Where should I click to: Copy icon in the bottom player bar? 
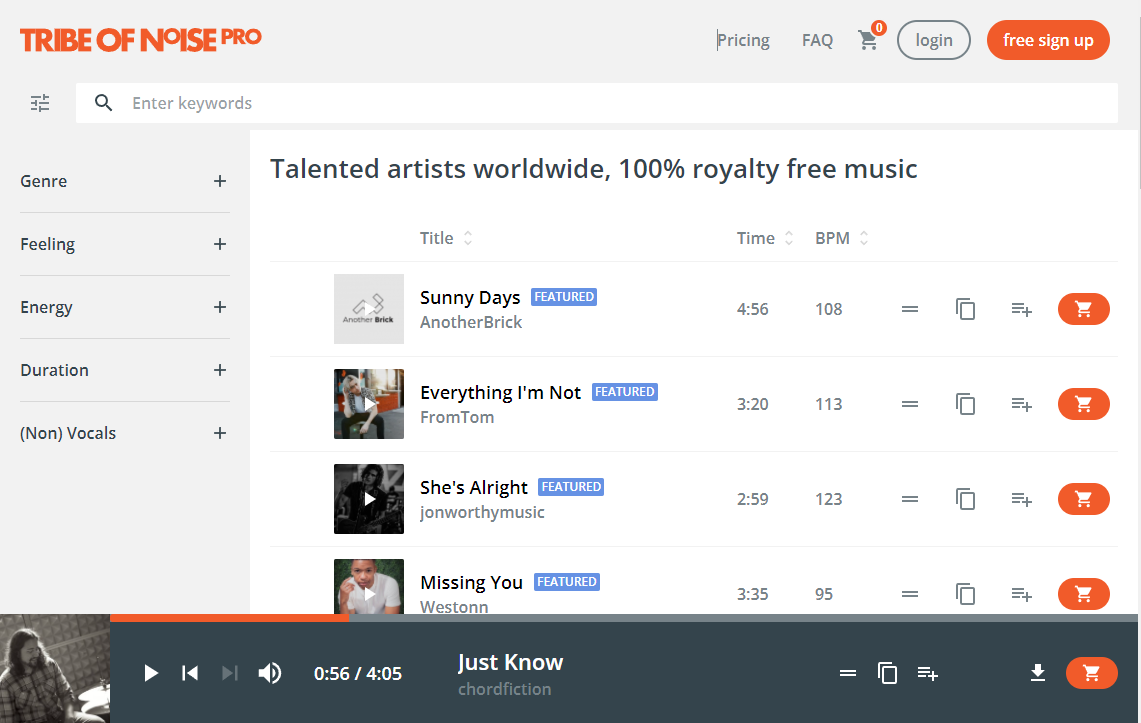point(887,673)
